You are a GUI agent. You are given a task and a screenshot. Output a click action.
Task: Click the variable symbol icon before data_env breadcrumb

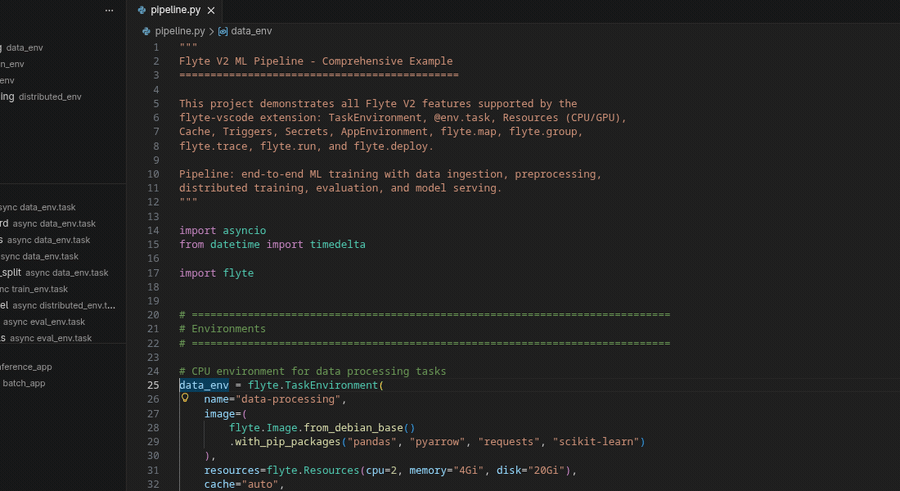(x=223, y=31)
